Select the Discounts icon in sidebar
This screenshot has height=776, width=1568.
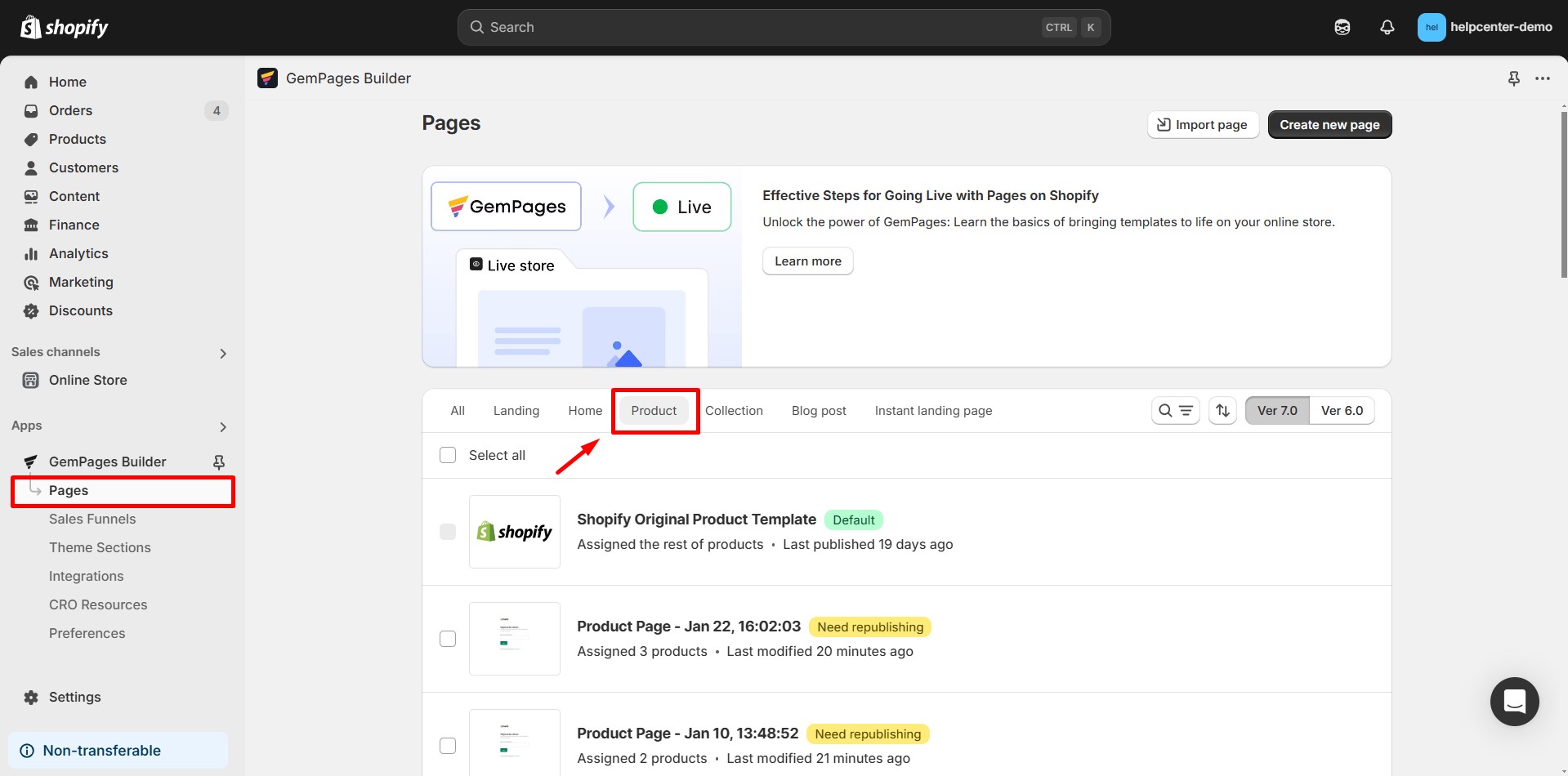coord(31,310)
